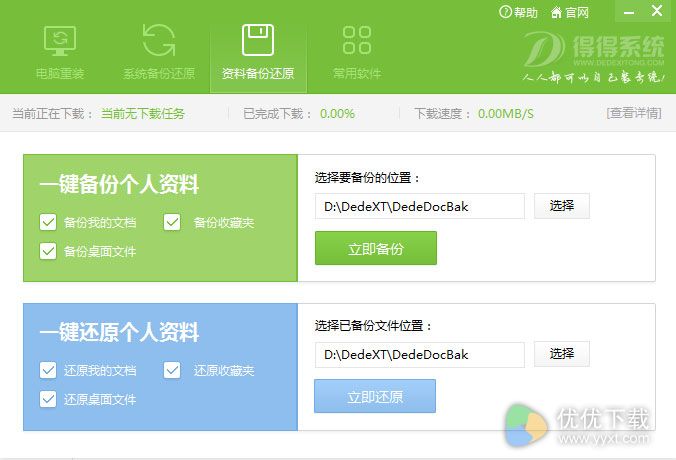Click the 立即备份 green button
The width and height of the screenshot is (676, 460).
tap(376, 248)
